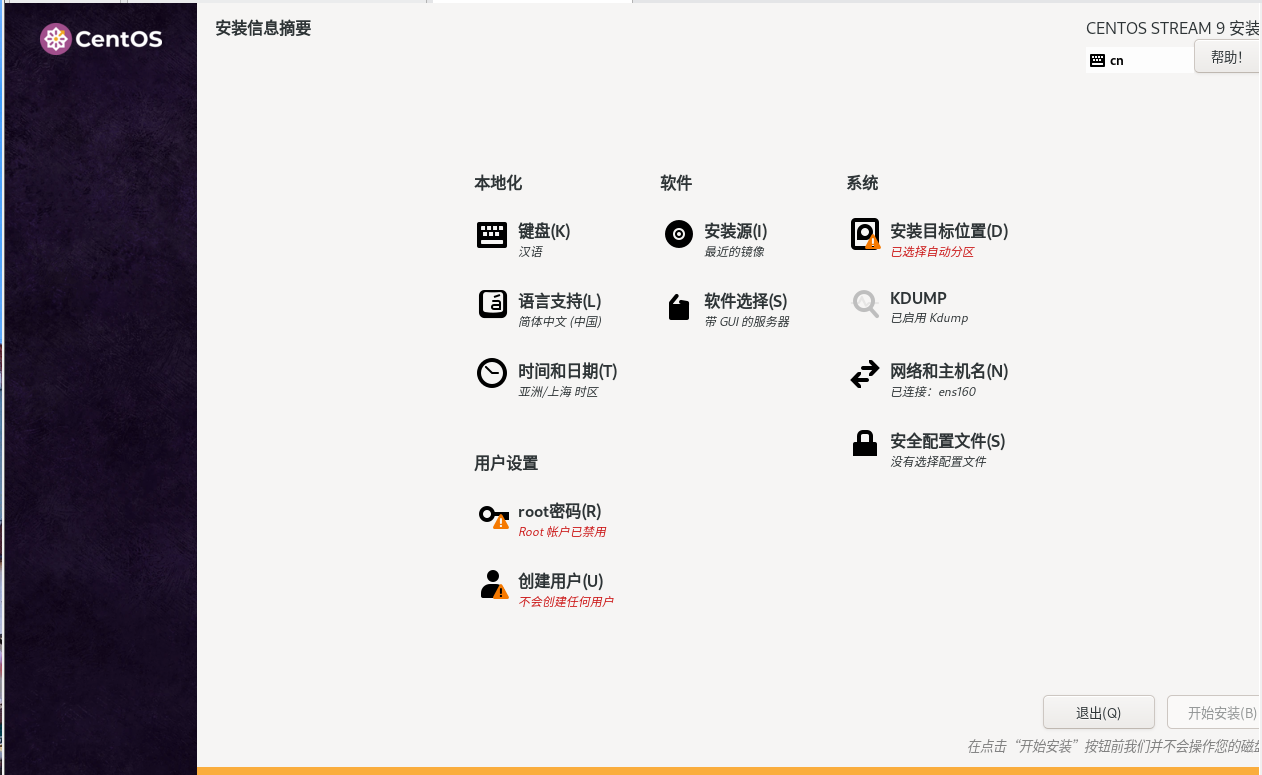The width and height of the screenshot is (1262, 775).
Task: Click the CENTOS STREAM 9 安装 title
Action: click(1173, 28)
